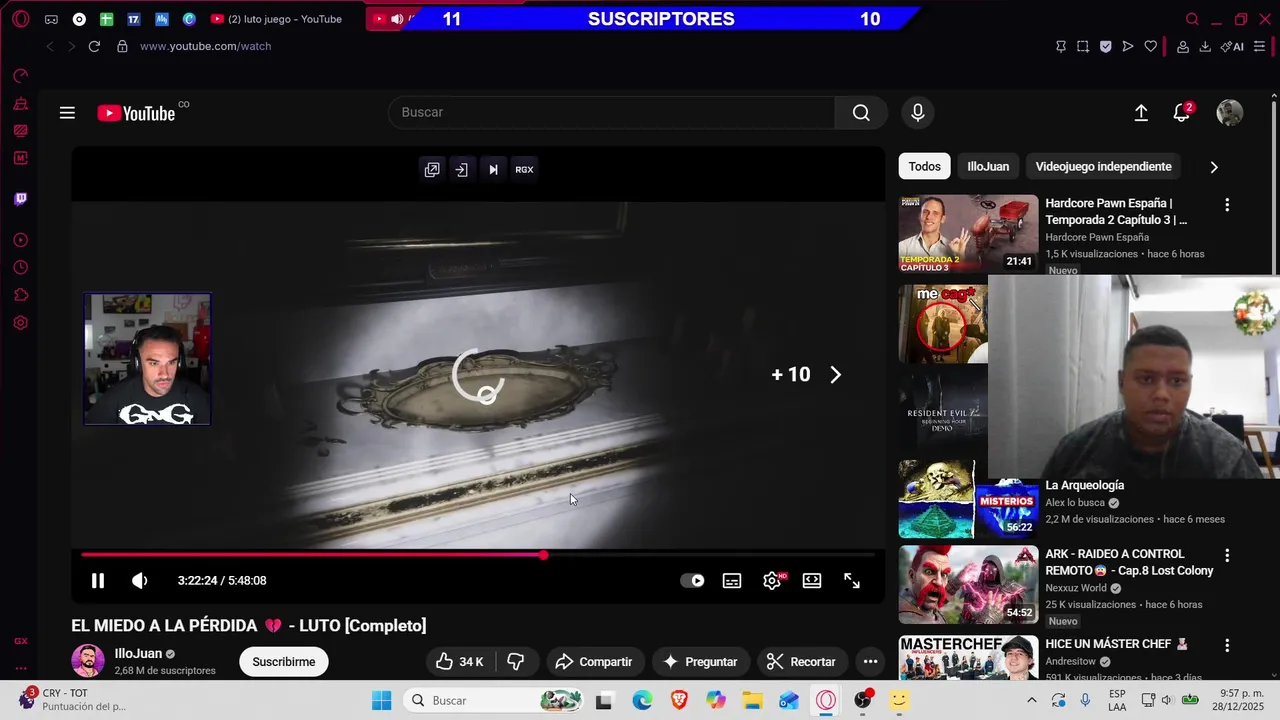
Task: Click the padlock site info icon
Action: tap(122, 46)
